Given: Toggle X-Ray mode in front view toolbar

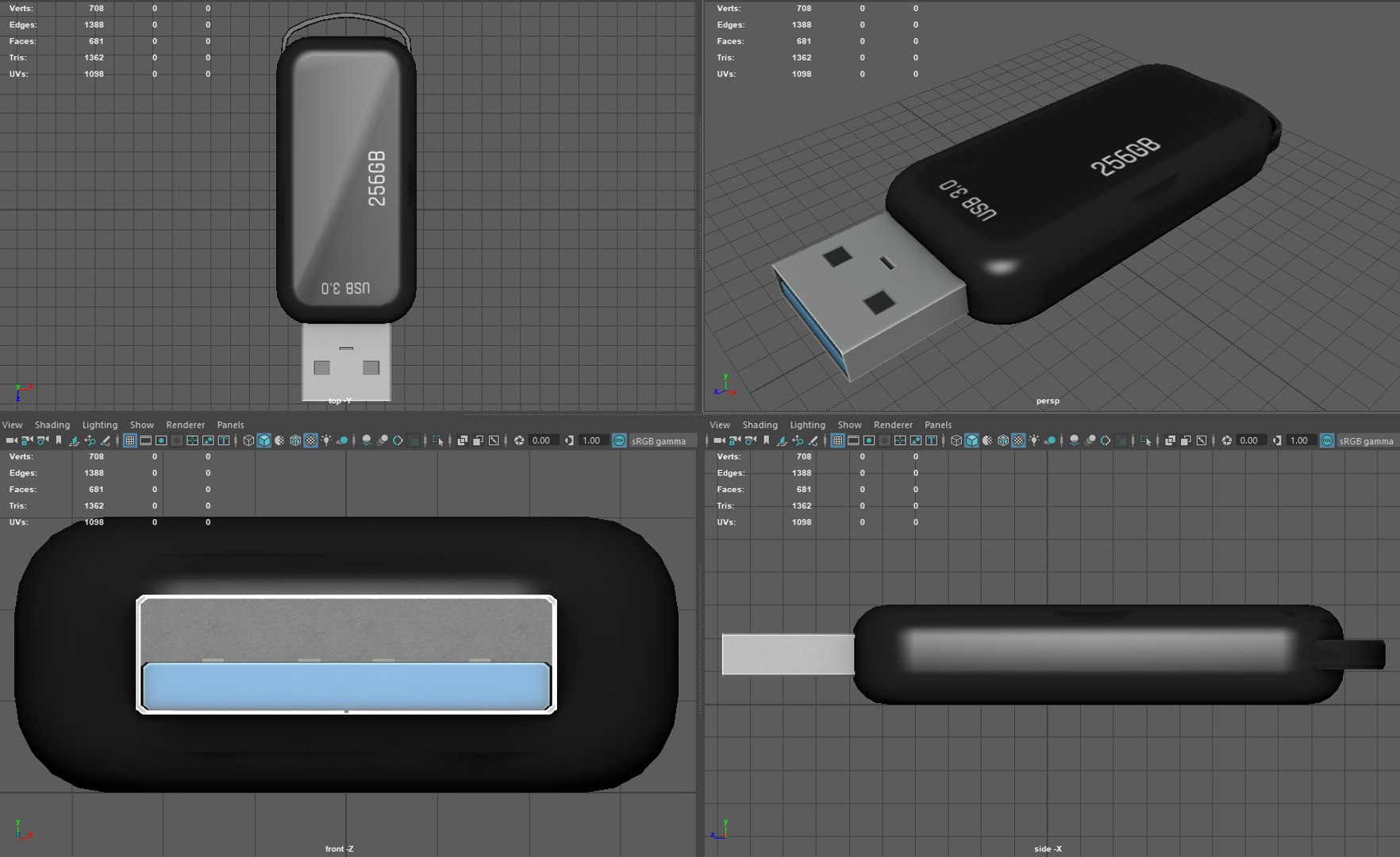Looking at the screenshot, I should (462, 440).
